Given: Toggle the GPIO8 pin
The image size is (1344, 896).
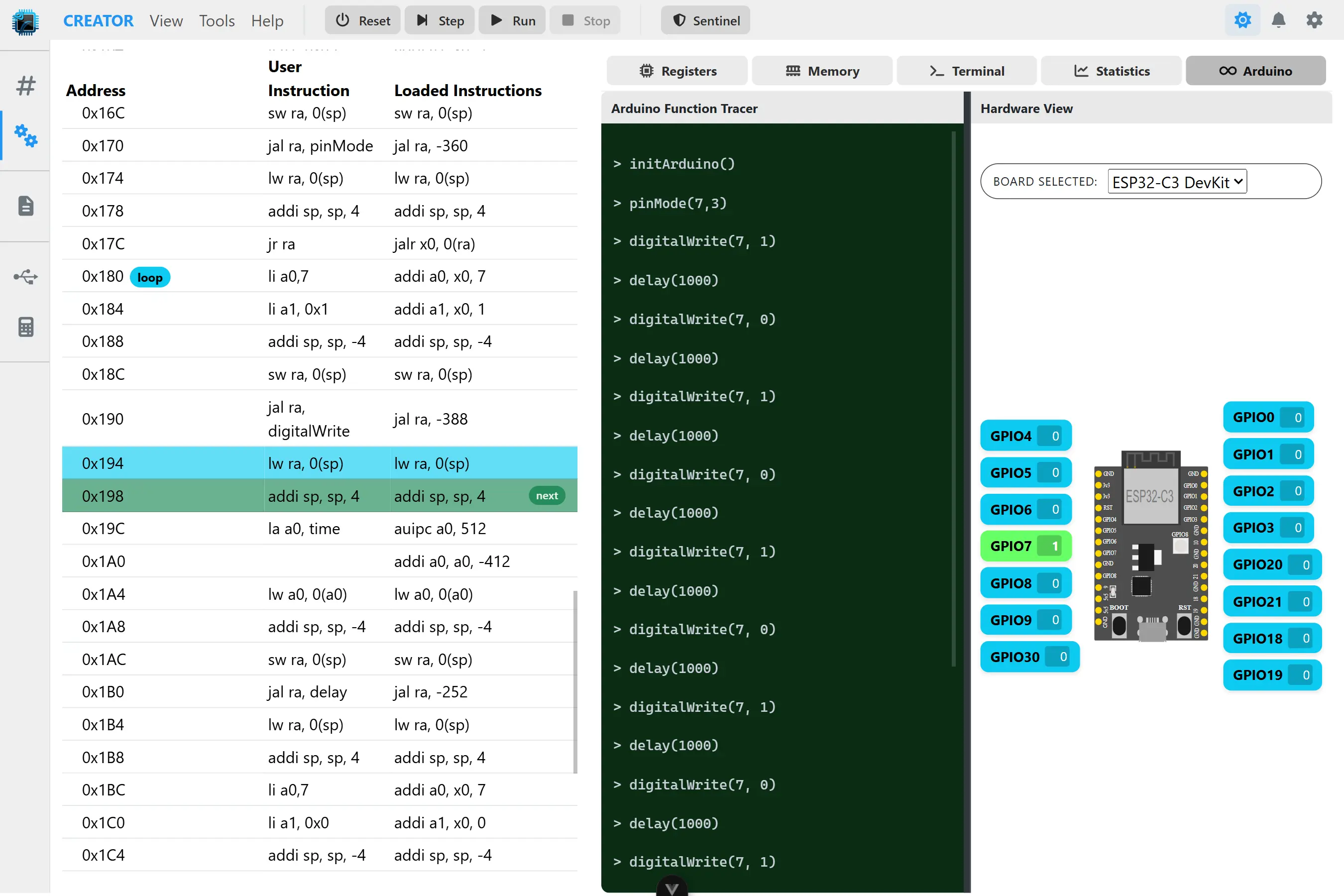Looking at the screenshot, I should coord(1026,583).
